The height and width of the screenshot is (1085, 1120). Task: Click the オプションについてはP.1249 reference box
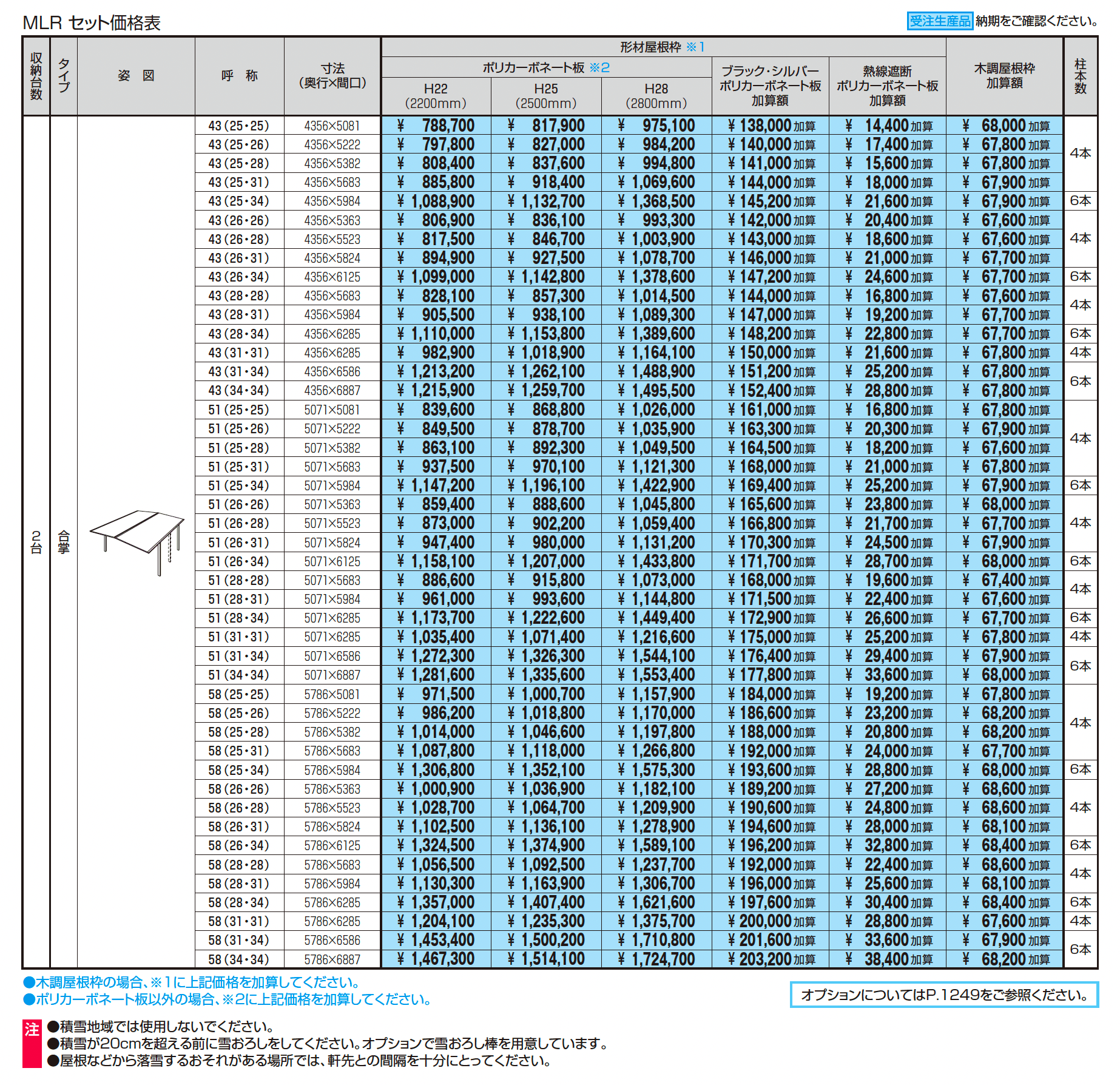pyautogui.click(x=944, y=995)
